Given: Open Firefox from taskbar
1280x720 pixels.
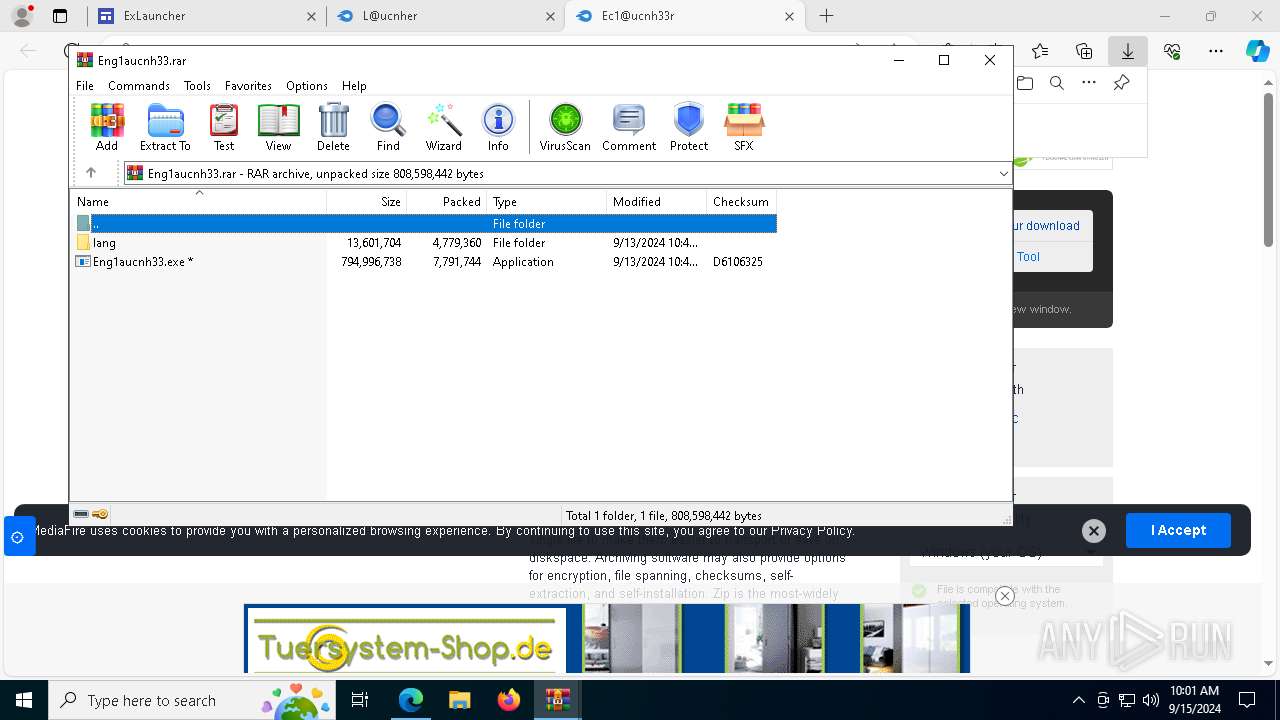Looking at the screenshot, I should 509,700.
